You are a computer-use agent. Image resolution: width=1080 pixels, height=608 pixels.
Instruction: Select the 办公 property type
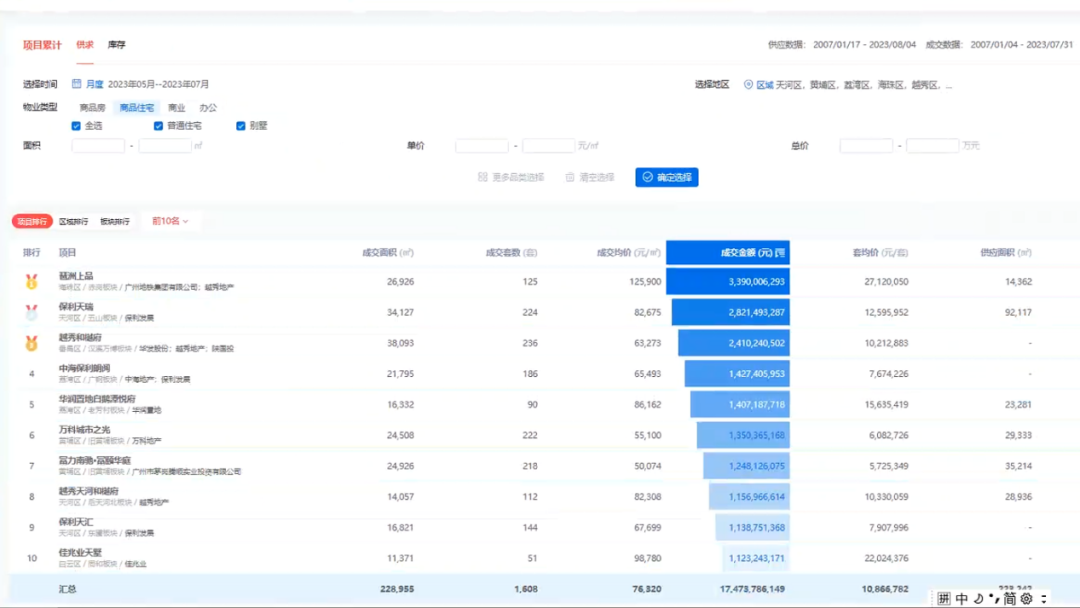point(208,107)
